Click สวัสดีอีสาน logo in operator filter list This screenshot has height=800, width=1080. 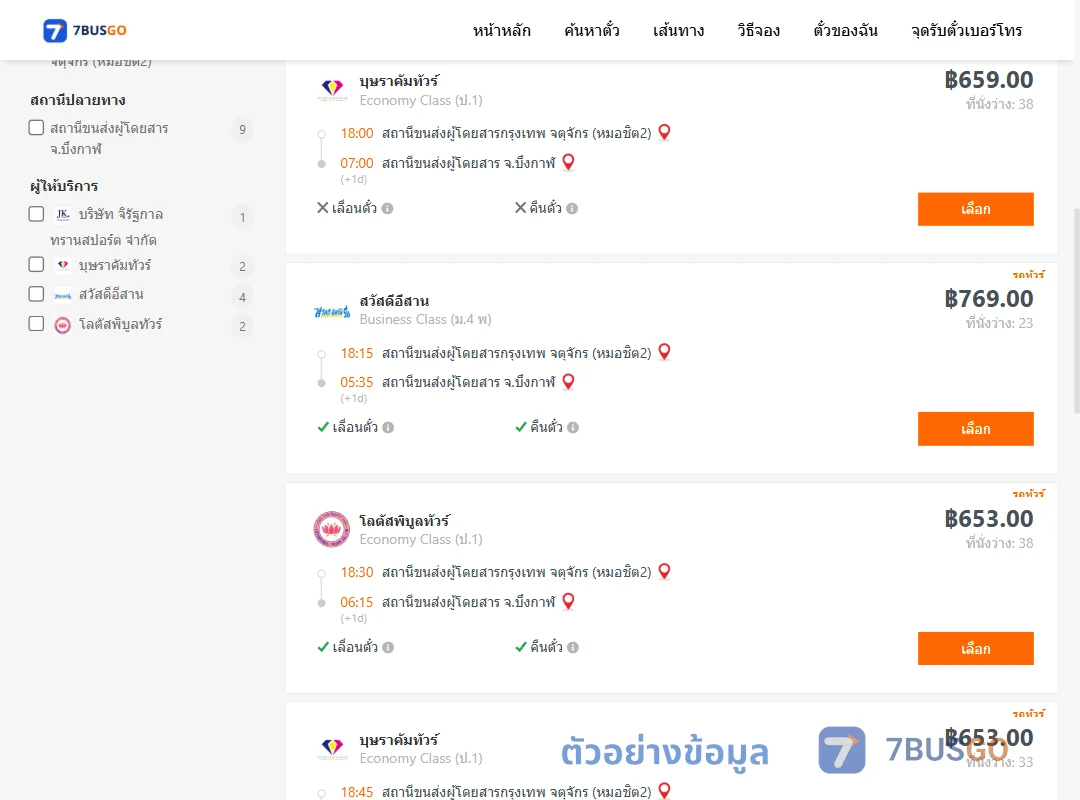click(63, 296)
